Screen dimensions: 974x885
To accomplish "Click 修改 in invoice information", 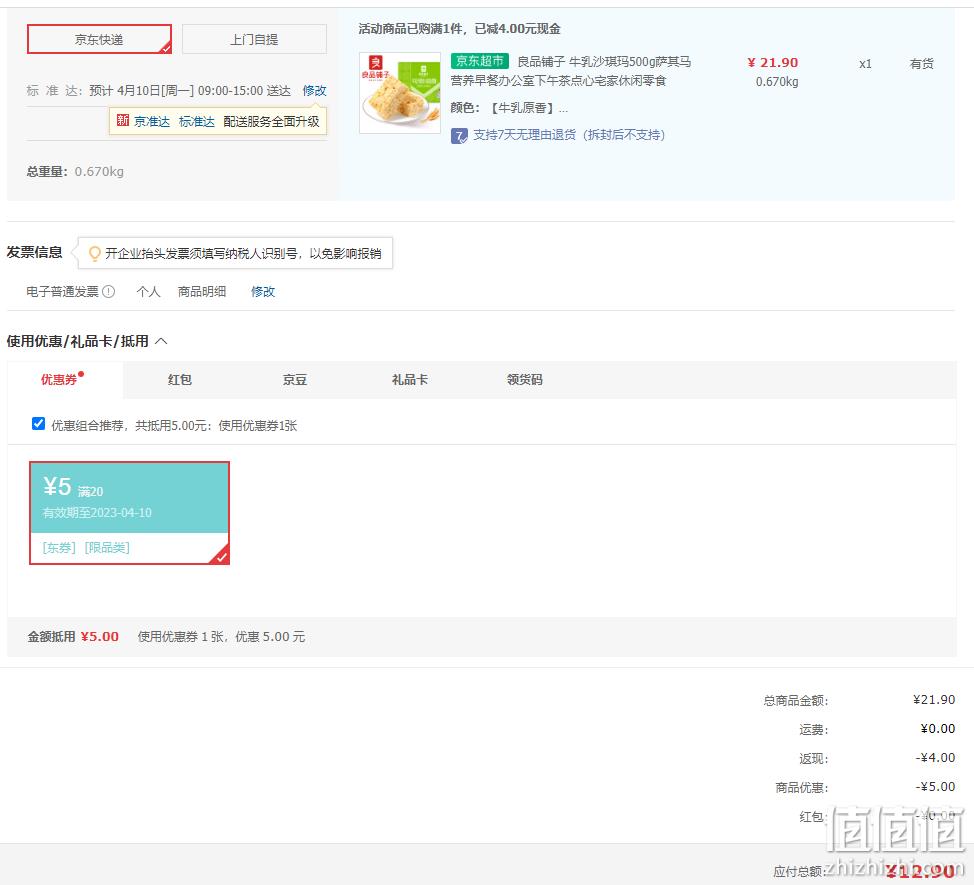I will click(x=263, y=291).
